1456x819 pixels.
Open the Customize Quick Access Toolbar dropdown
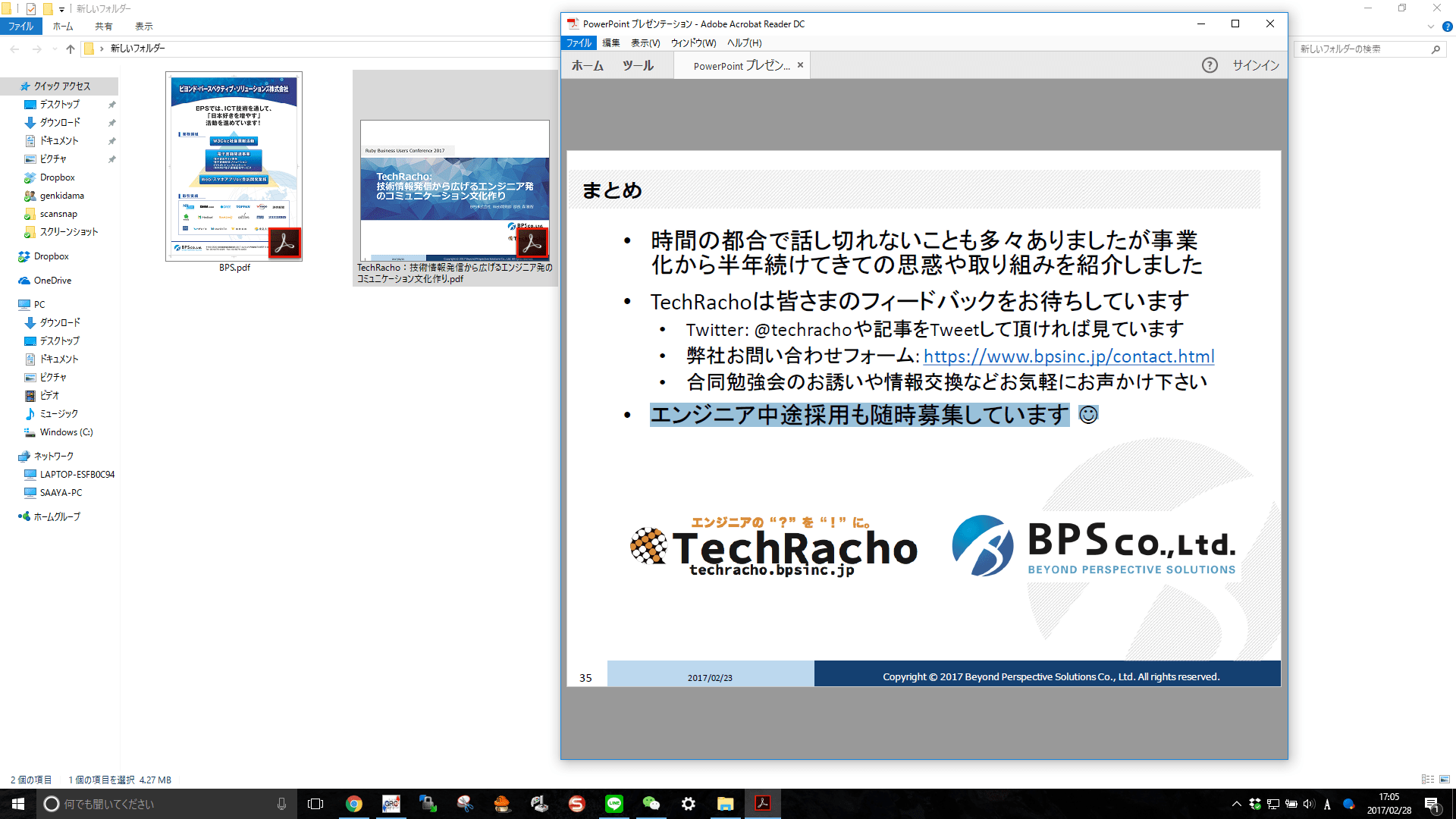point(62,9)
